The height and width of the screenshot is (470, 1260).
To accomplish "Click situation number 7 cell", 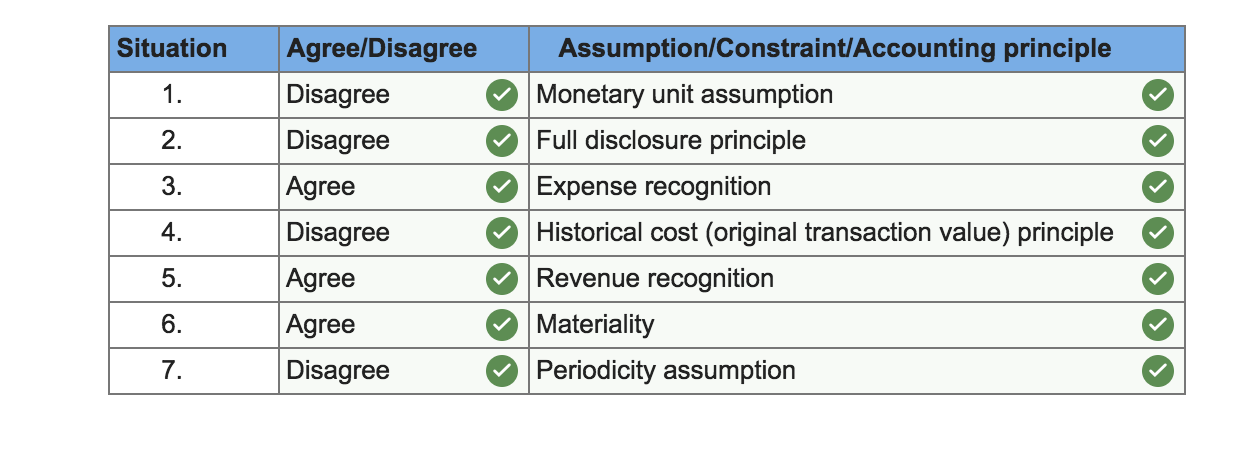I will [x=172, y=371].
